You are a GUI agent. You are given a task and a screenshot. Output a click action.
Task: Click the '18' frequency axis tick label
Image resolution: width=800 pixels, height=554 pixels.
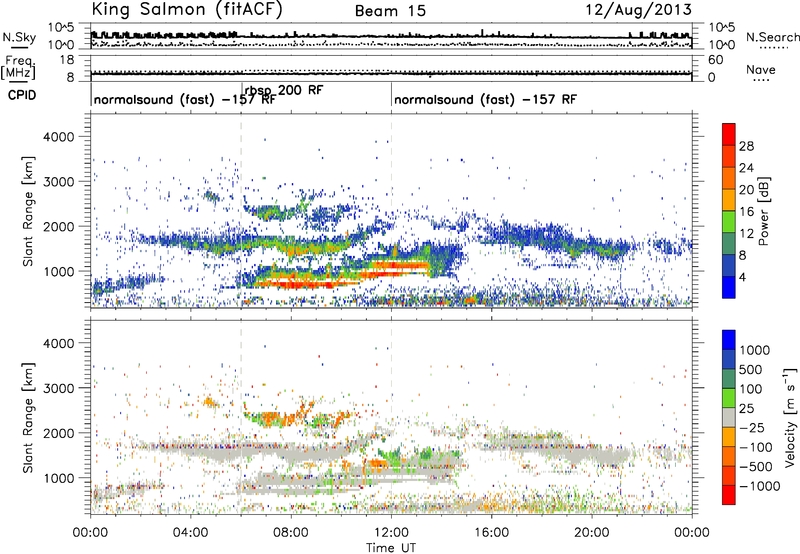coord(67,60)
